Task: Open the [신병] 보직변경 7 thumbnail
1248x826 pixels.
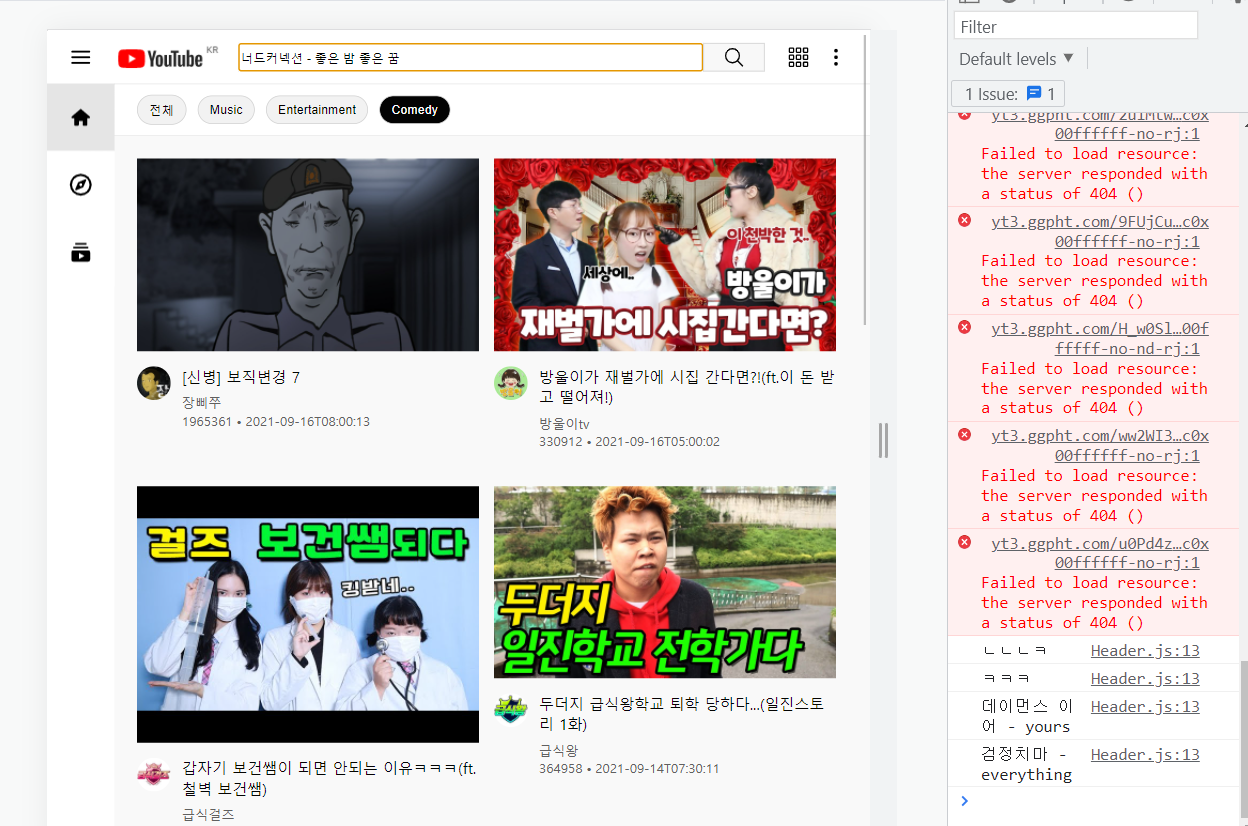Action: [308, 255]
